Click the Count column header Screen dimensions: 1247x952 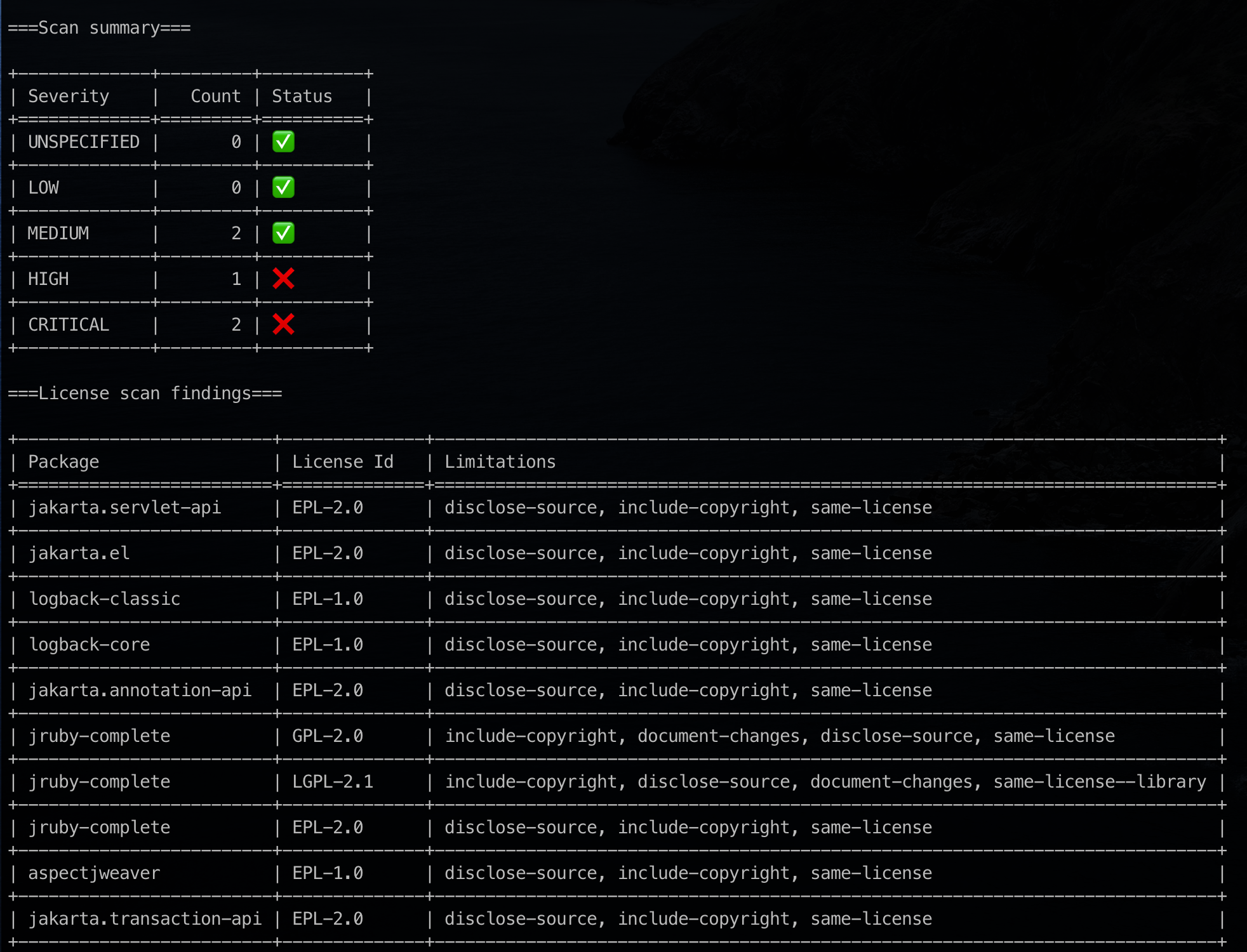click(216, 96)
